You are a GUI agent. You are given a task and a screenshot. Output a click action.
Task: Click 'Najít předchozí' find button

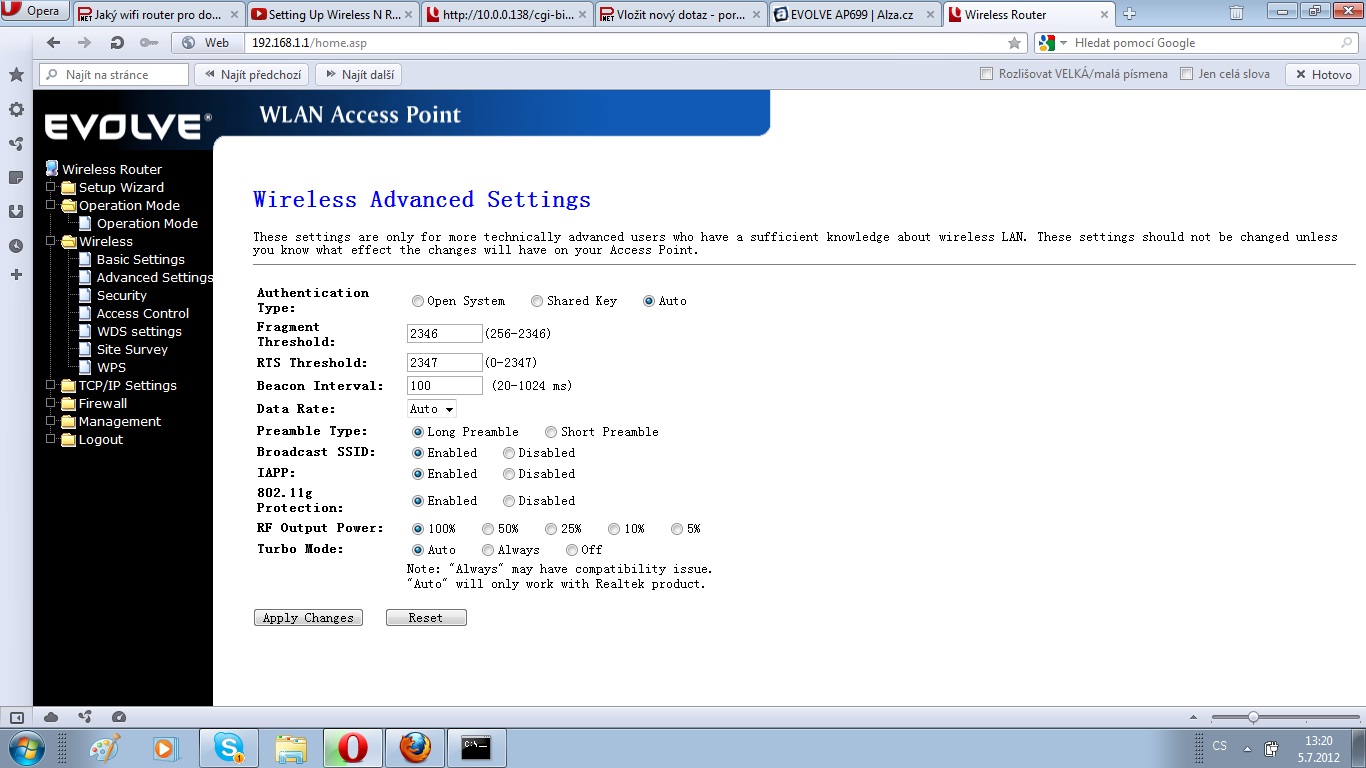[x=252, y=75]
